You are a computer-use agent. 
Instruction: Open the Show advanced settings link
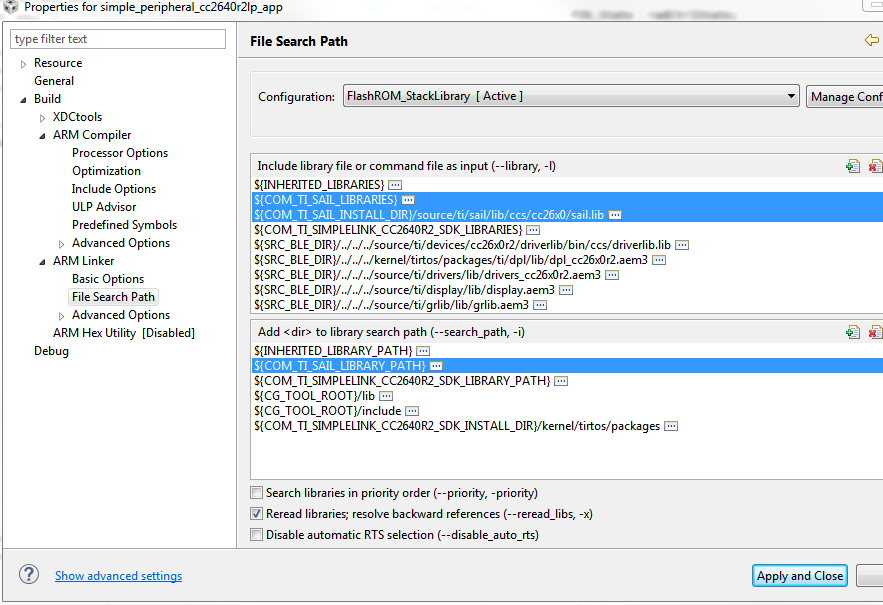pyautogui.click(x=118, y=576)
